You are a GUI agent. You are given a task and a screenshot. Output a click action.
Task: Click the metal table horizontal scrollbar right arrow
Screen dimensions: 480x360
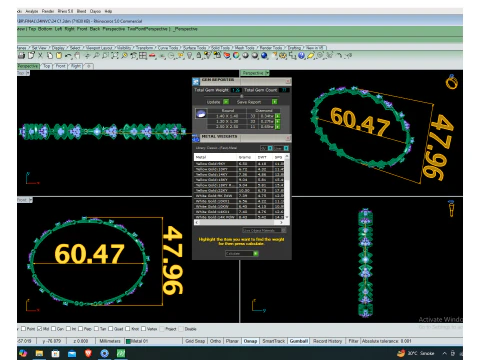pos(281,222)
